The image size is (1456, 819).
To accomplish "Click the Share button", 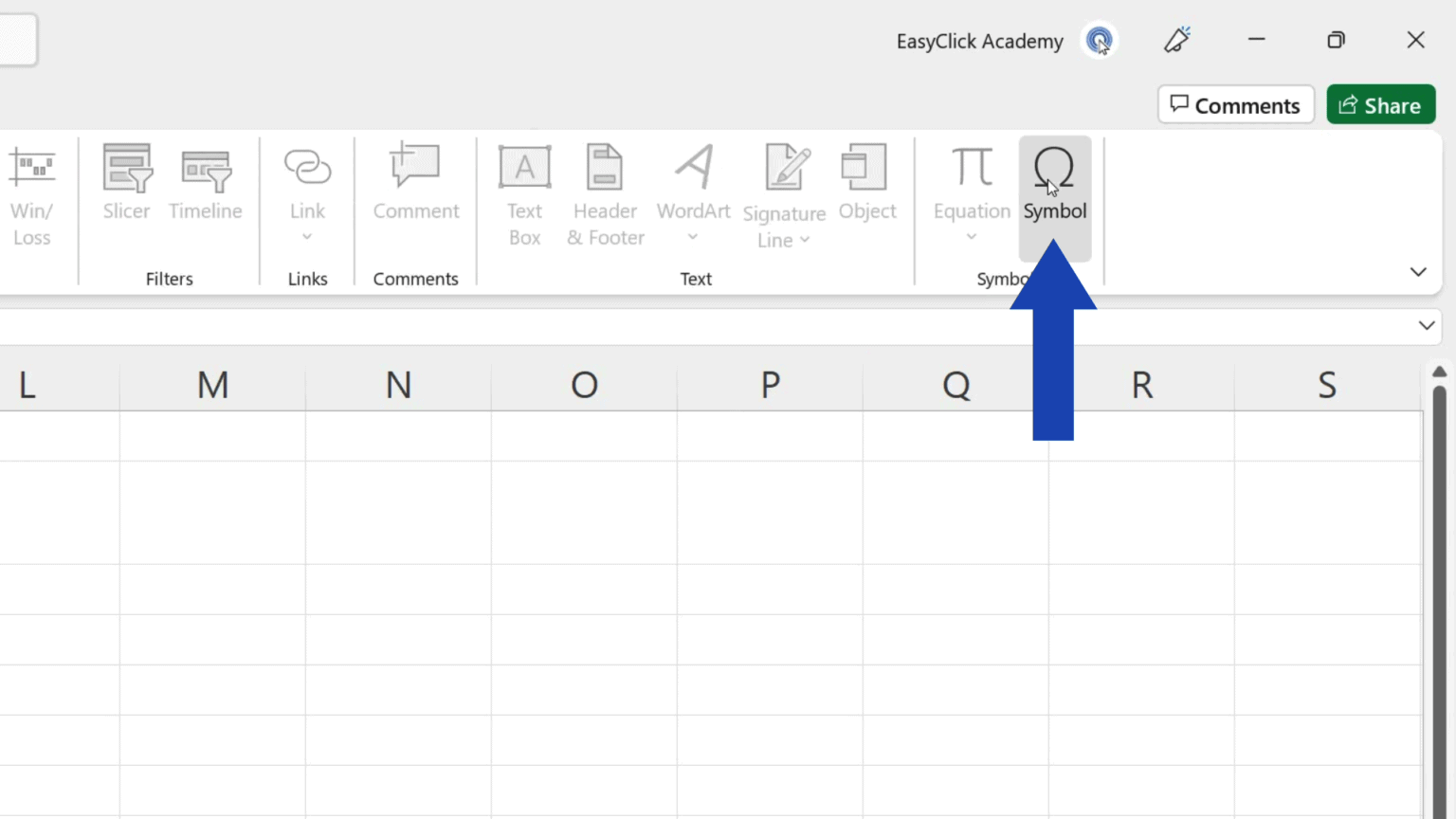I will coord(1380,104).
